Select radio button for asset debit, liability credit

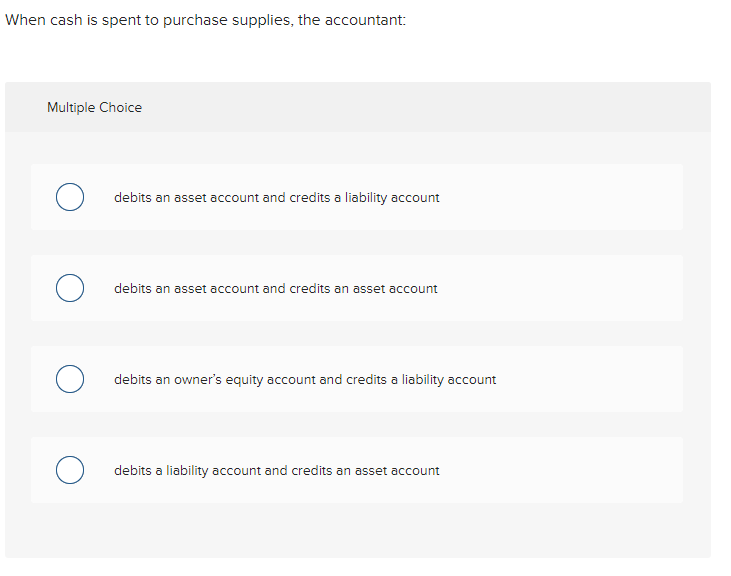pyautogui.click(x=70, y=197)
